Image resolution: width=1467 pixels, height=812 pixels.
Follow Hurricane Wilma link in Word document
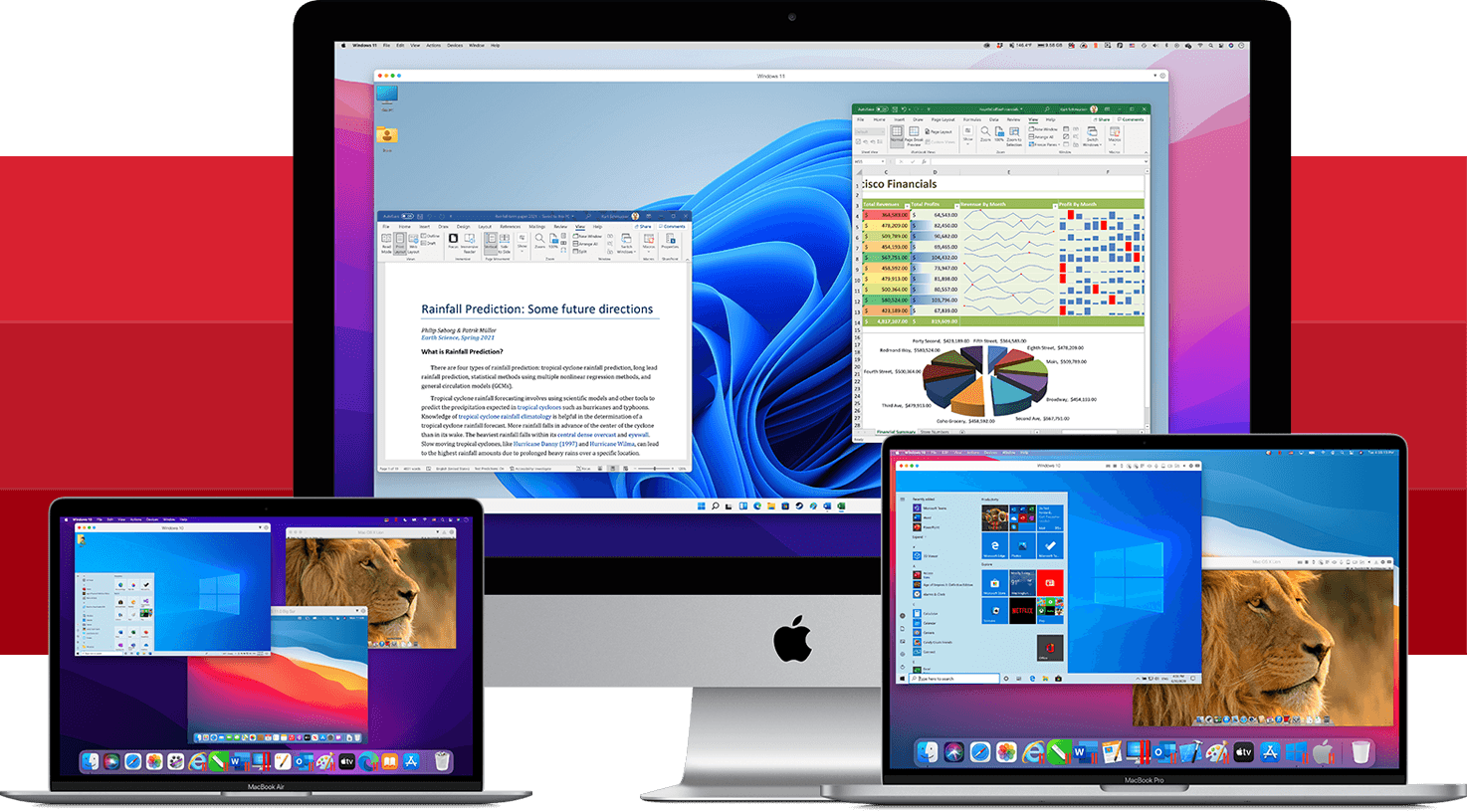click(x=611, y=444)
